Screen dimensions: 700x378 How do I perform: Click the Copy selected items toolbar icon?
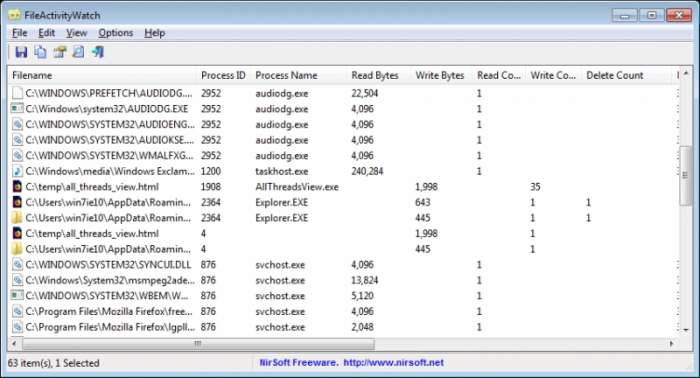(41, 52)
